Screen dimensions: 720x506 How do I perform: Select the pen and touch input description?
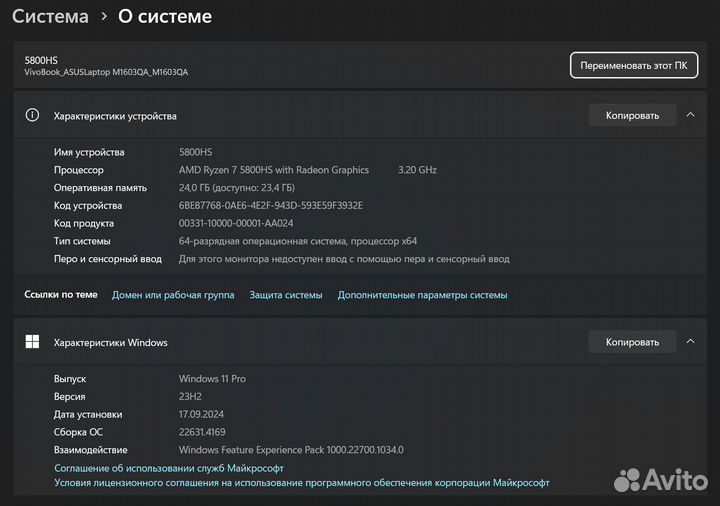click(344, 259)
